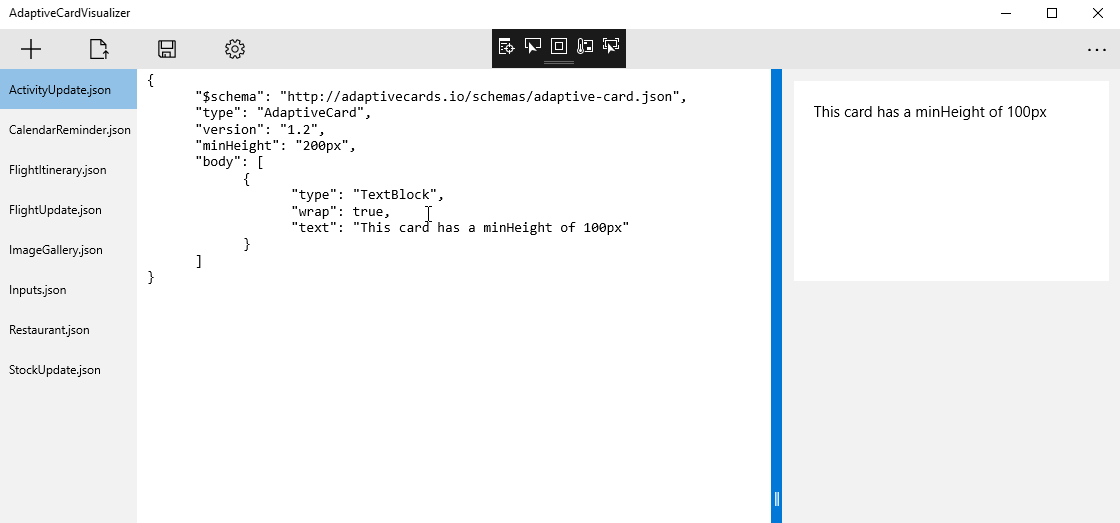Click the "type": "AdaptiveCard" line
1120x523 pixels.
tap(284, 113)
